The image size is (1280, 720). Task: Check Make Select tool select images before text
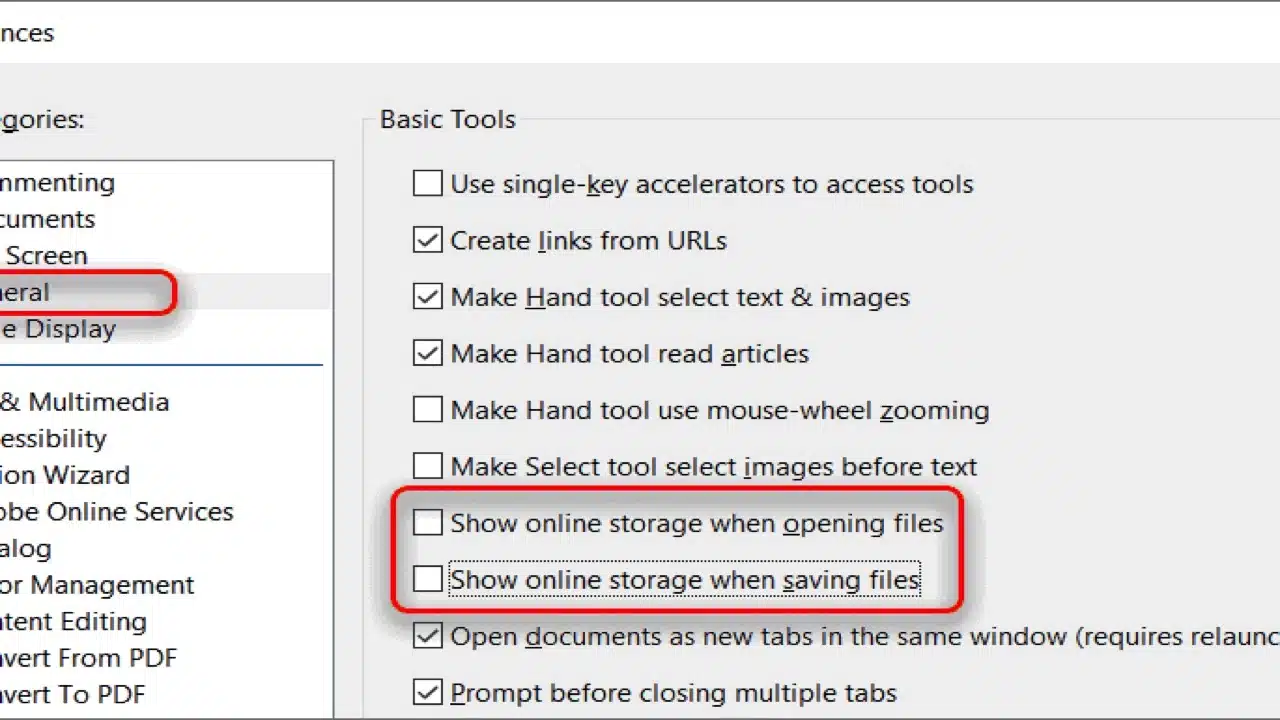pyautogui.click(x=428, y=466)
